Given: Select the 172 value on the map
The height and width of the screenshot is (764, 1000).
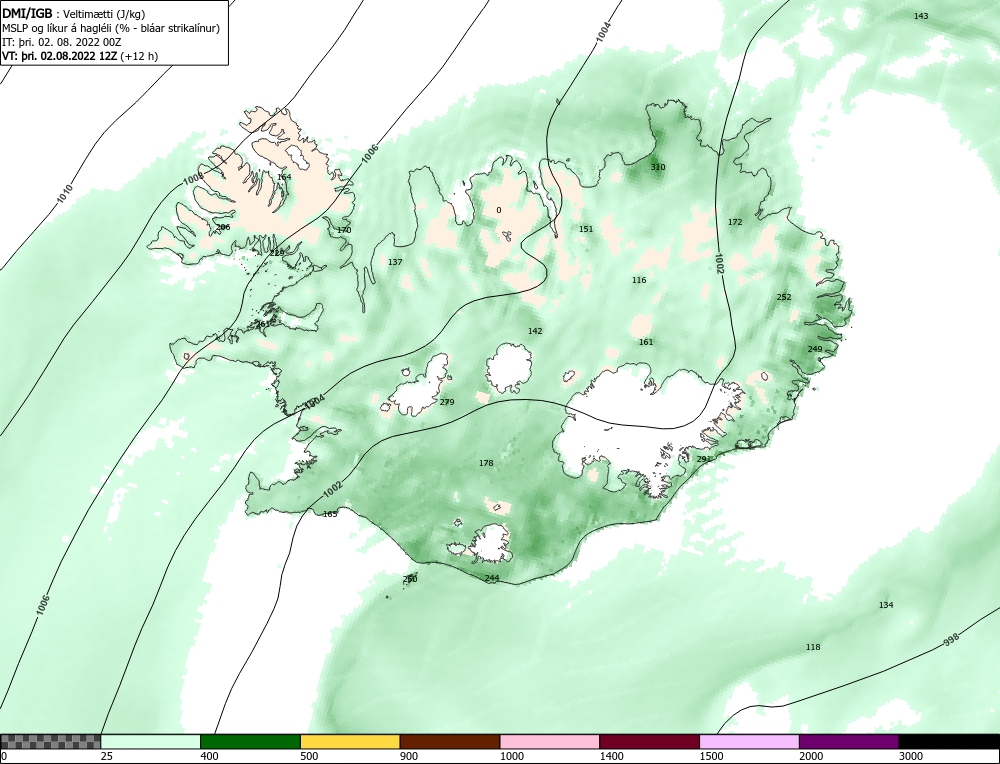Looking at the screenshot, I should [735, 222].
